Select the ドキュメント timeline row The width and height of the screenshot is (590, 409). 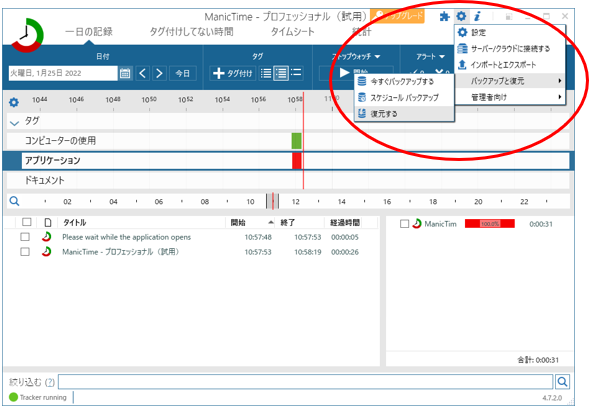288,180
